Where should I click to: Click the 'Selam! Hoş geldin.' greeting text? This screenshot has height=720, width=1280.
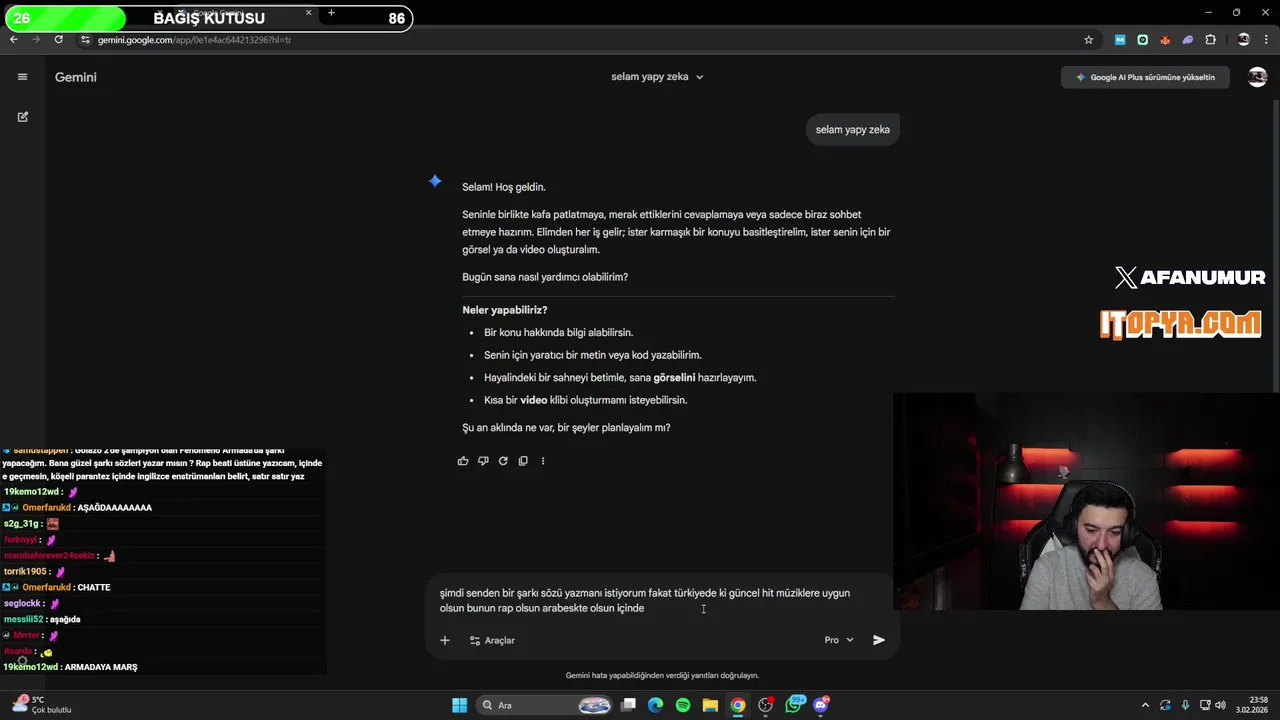[504, 187]
